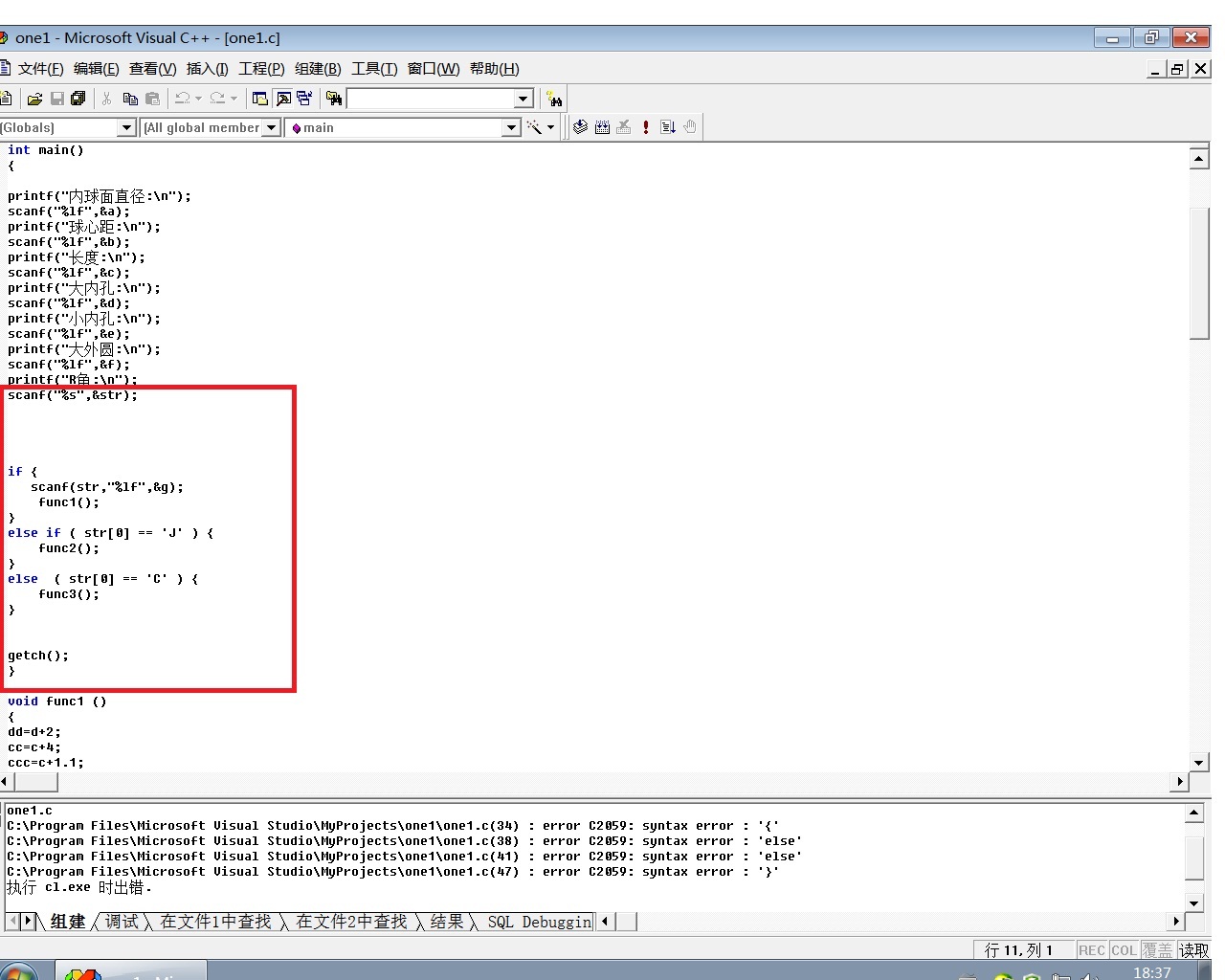Expand the (Globals) class dropdown

[x=126, y=127]
